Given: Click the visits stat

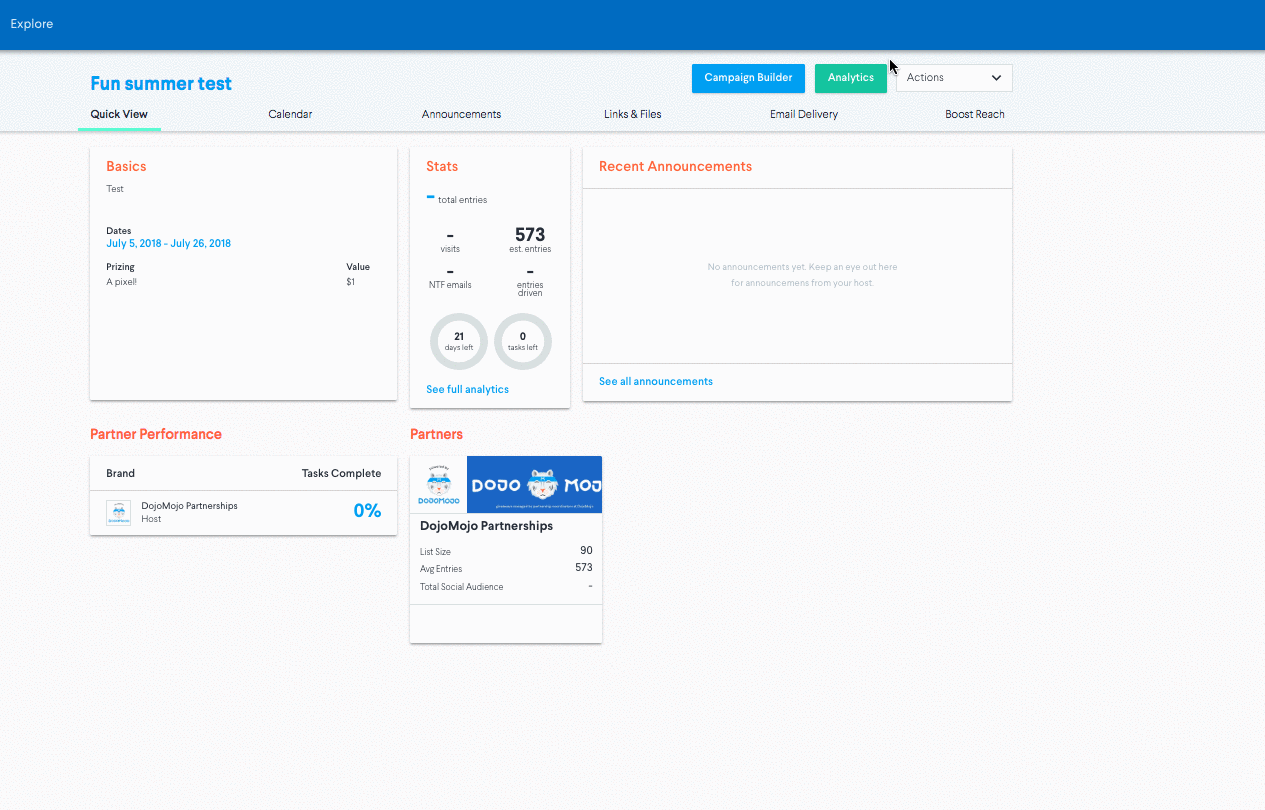Looking at the screenshot, I should point(450,241).
